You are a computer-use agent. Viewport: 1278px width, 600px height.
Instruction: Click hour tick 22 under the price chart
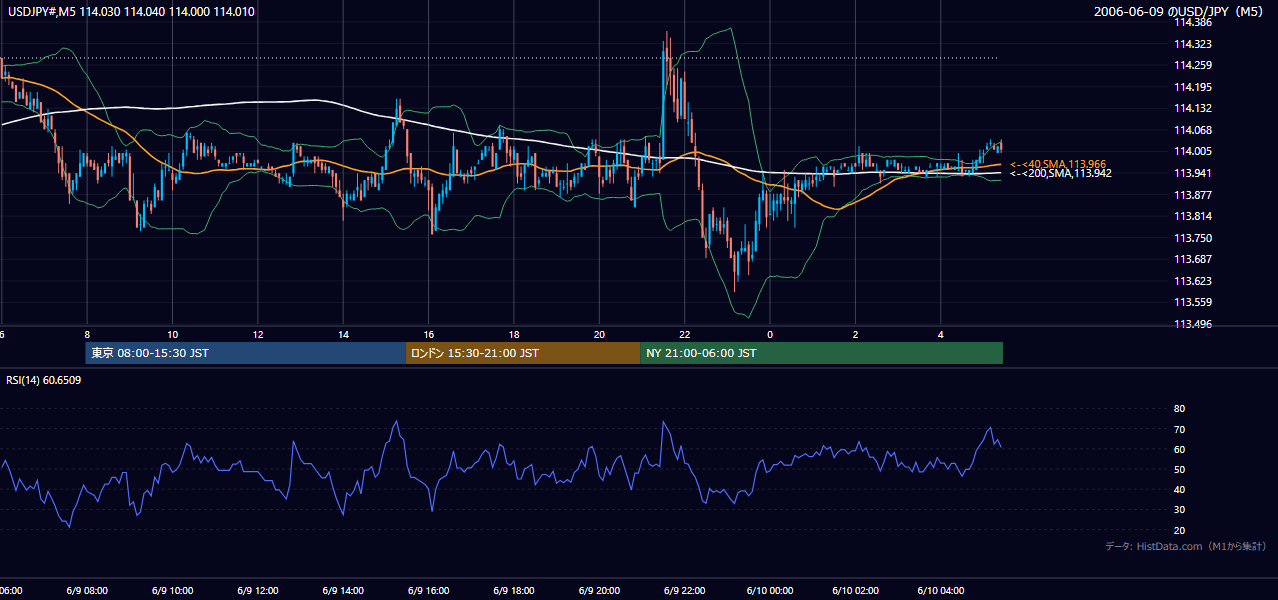point(684,334)
